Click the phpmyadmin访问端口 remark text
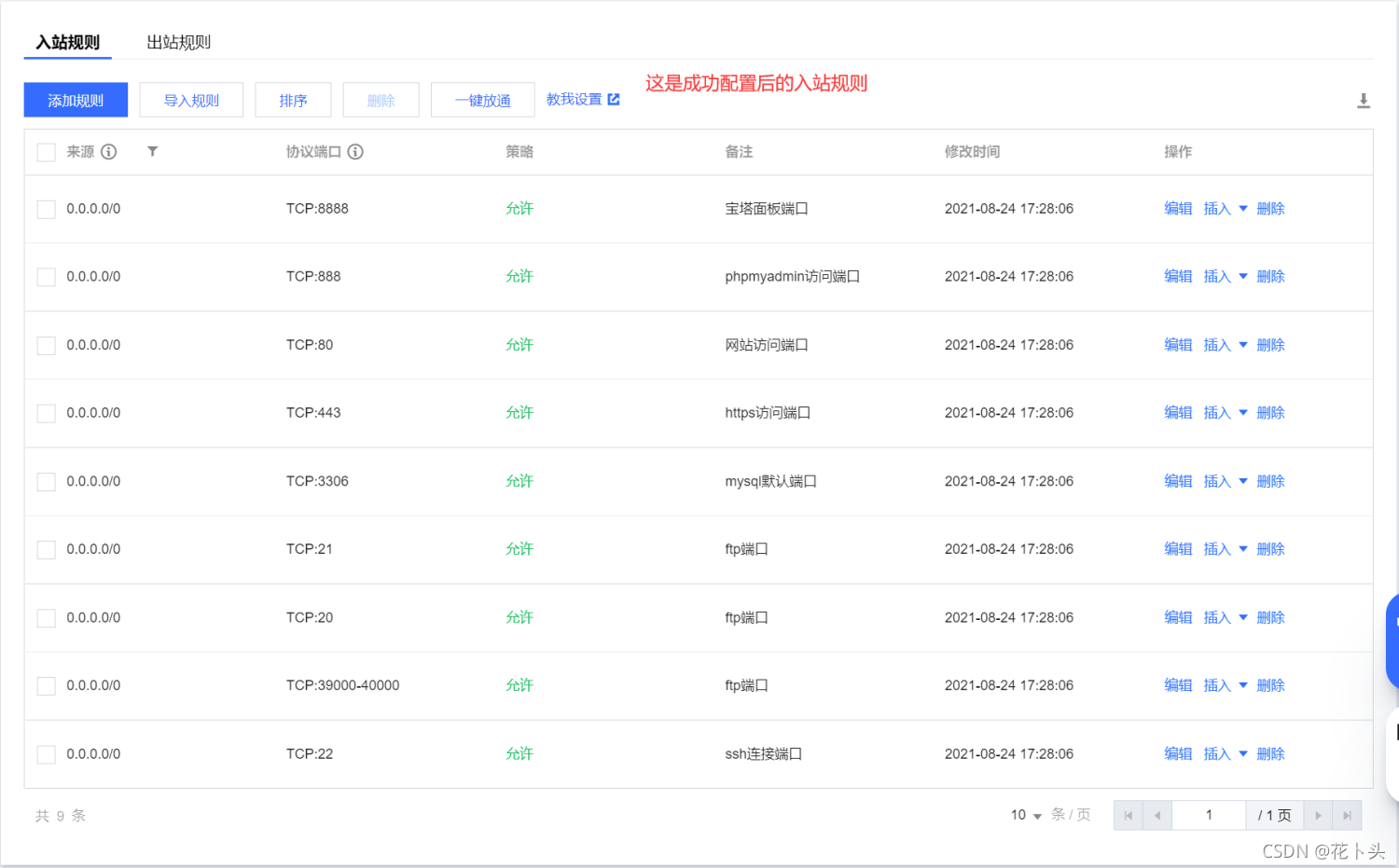This screenshot has width=1399, height=868. click(x=792, y=277)
